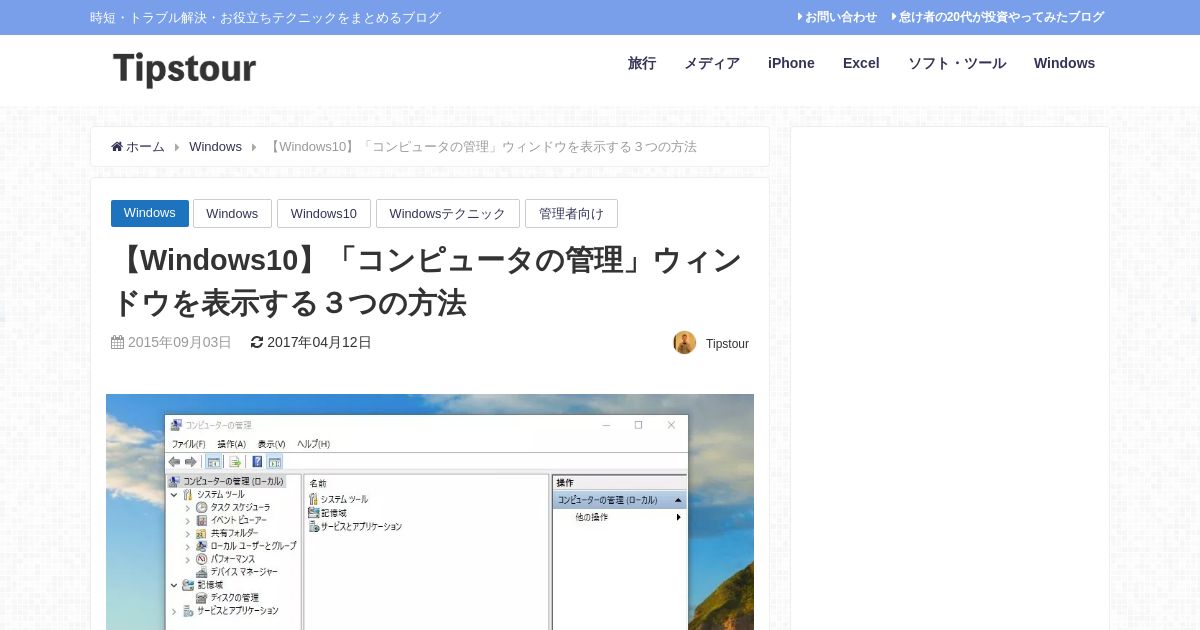This screenshot has width=1200, height=630.
Task: Open the ファイル(F) menu
Action: 188,444
